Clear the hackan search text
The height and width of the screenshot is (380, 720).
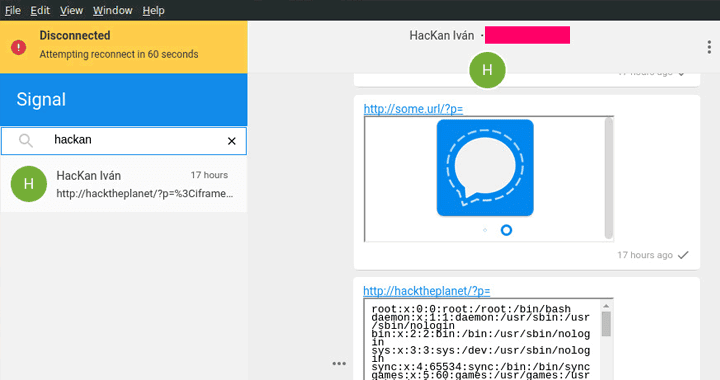(231, 141)
